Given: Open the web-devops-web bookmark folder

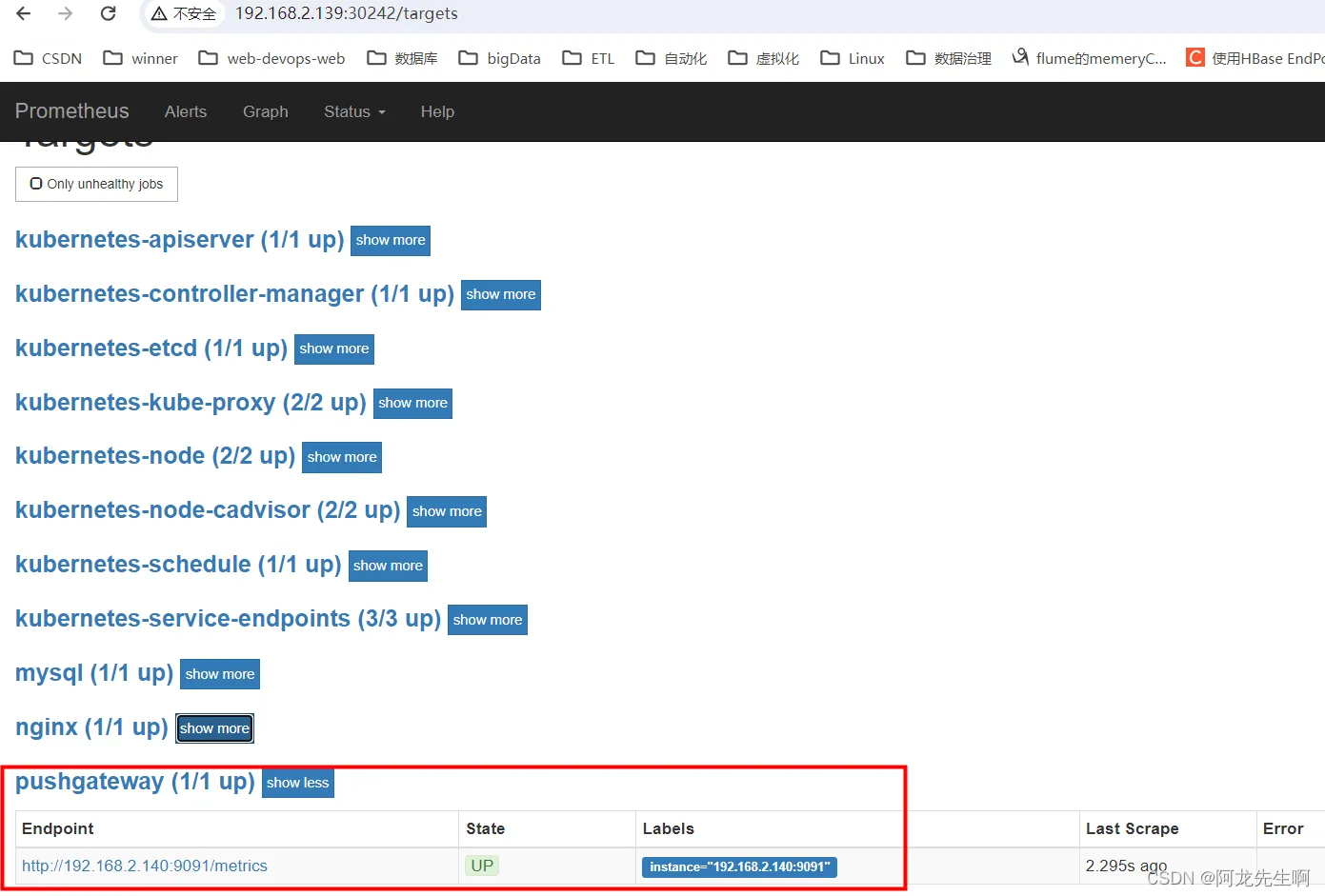Looking at the screenshot, I should tap(271, 58).
